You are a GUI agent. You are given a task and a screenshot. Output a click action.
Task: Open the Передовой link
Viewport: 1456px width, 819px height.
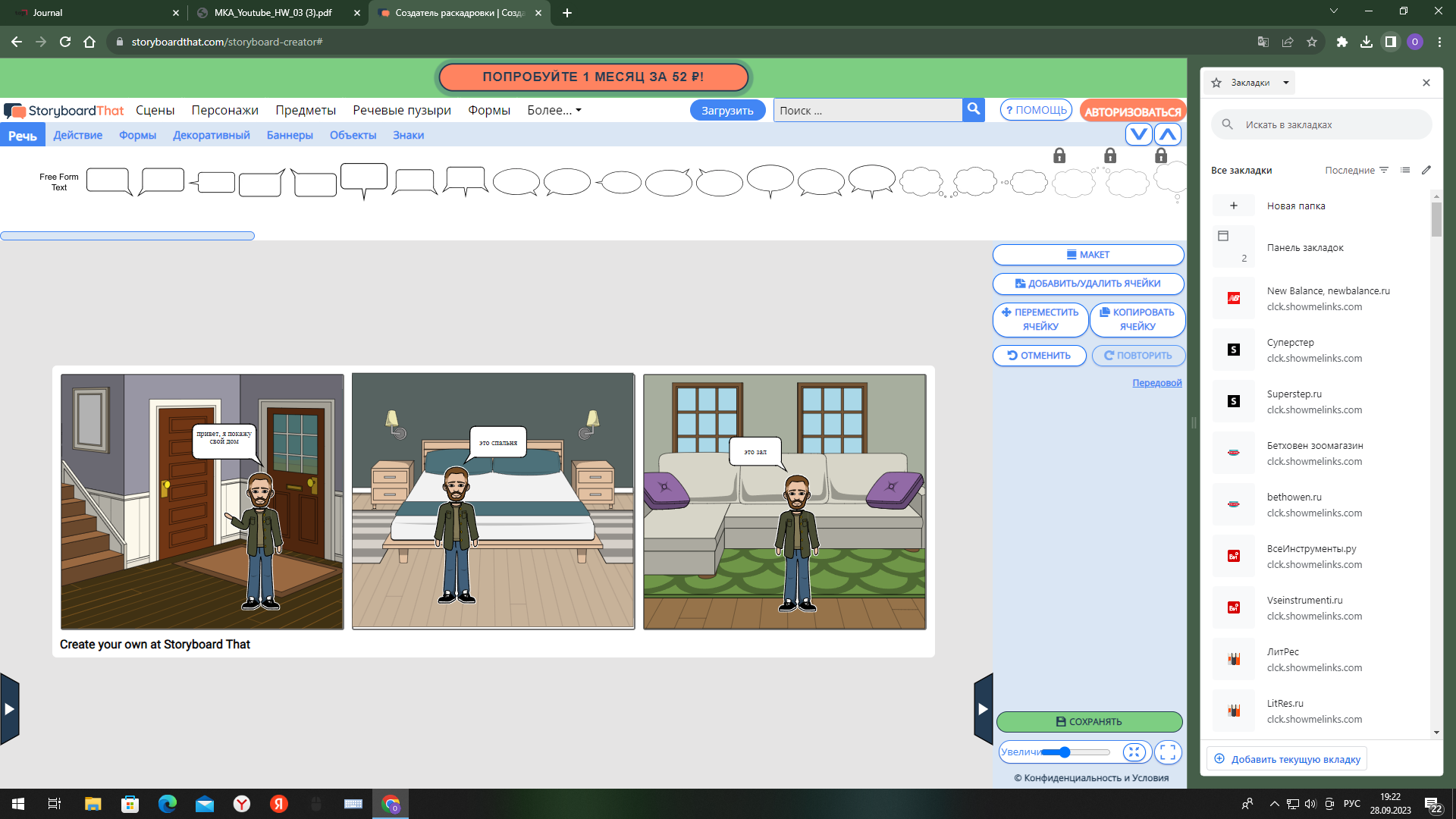click(x=1156, y=383)
